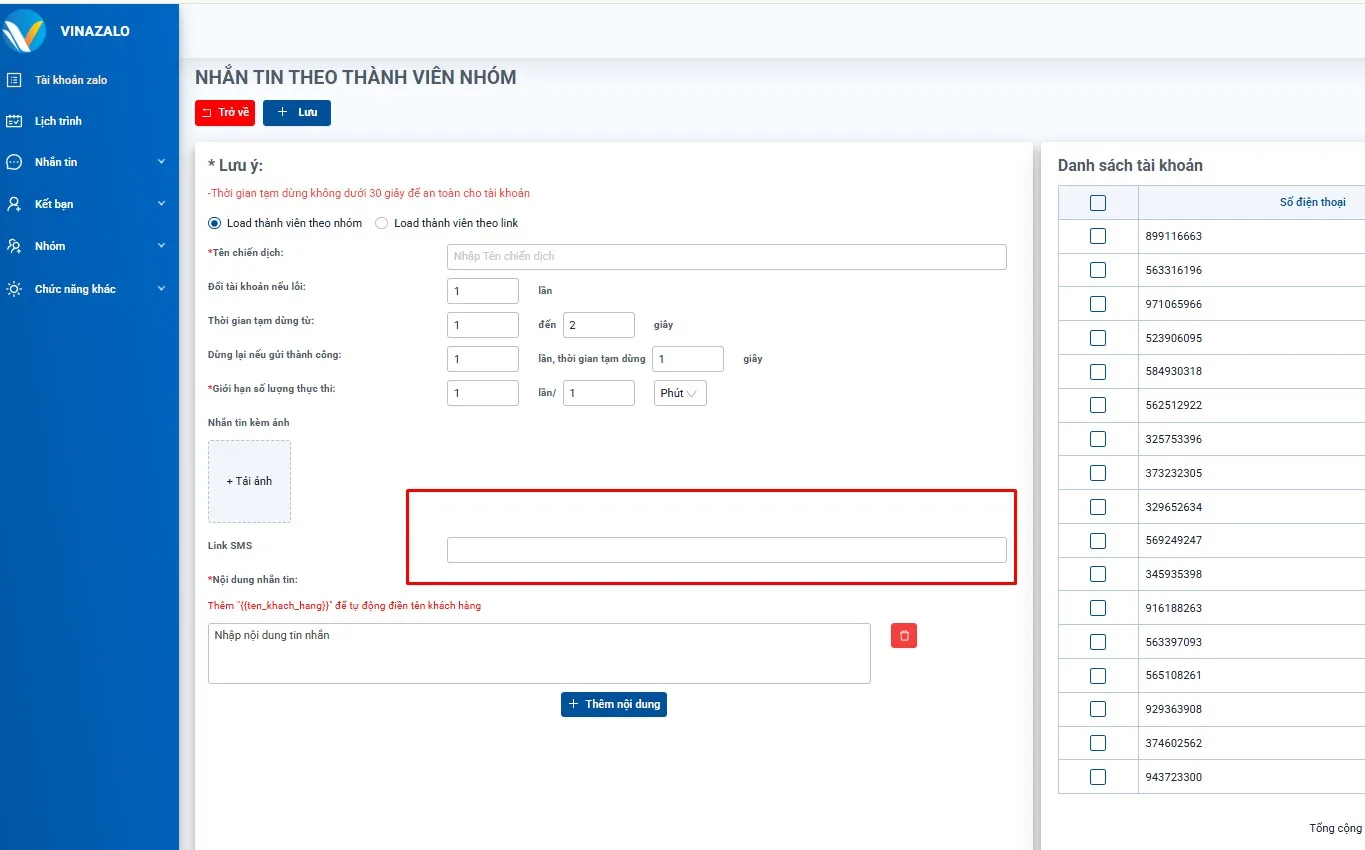Image resolution: width=1365 pixels, height=850 pixels.
Task: Toggle select-all checkbox in account list header
Action: [1098, 203]
